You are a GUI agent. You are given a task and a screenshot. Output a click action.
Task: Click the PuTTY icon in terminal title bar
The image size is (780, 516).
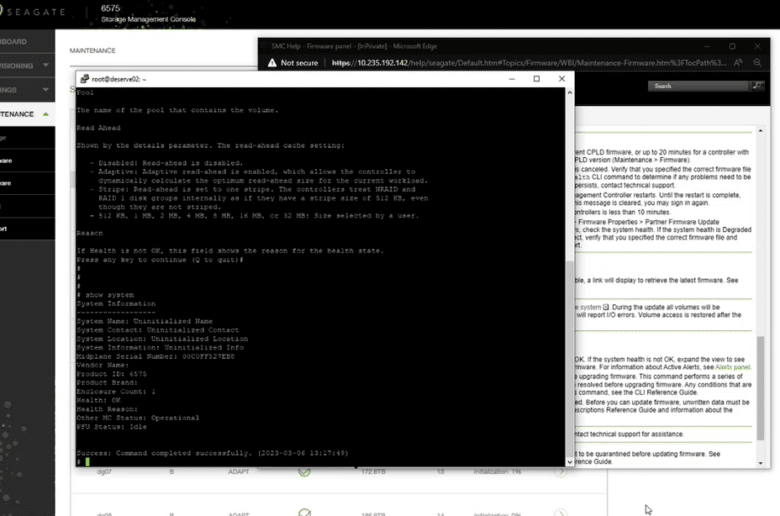(x=85, y=79)
